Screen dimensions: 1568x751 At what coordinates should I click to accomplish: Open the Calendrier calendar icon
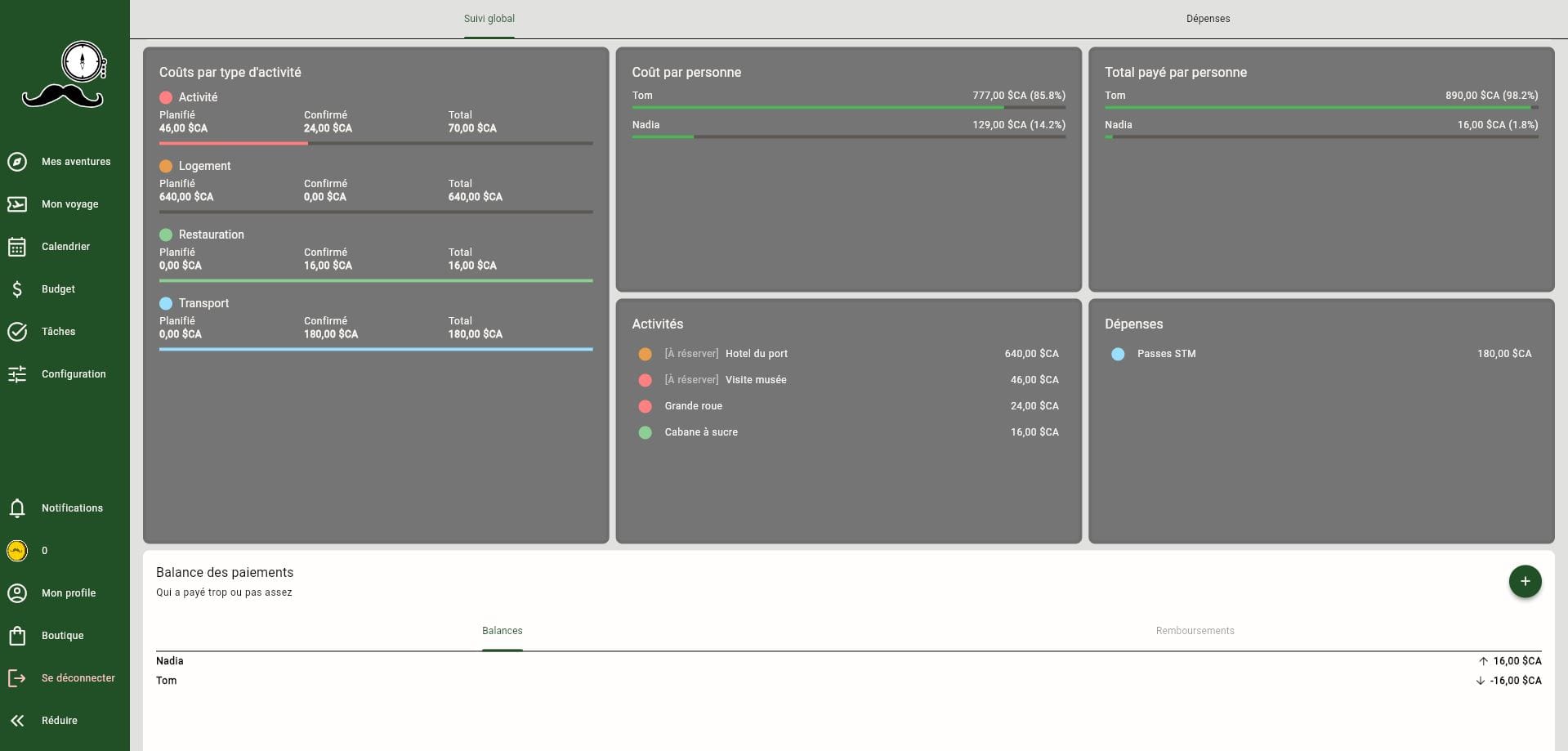(17, 247)
